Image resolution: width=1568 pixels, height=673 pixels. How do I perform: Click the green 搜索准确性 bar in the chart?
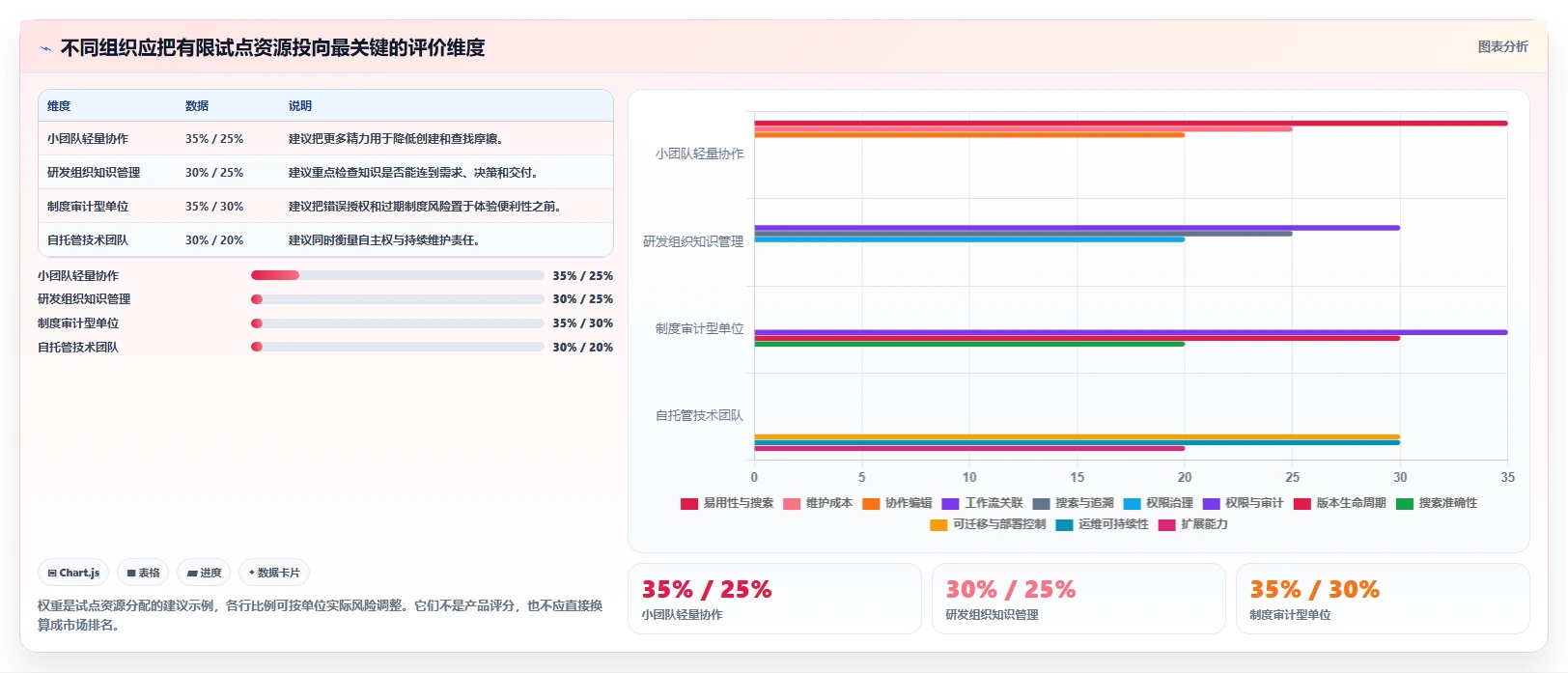tap(969, 344)
